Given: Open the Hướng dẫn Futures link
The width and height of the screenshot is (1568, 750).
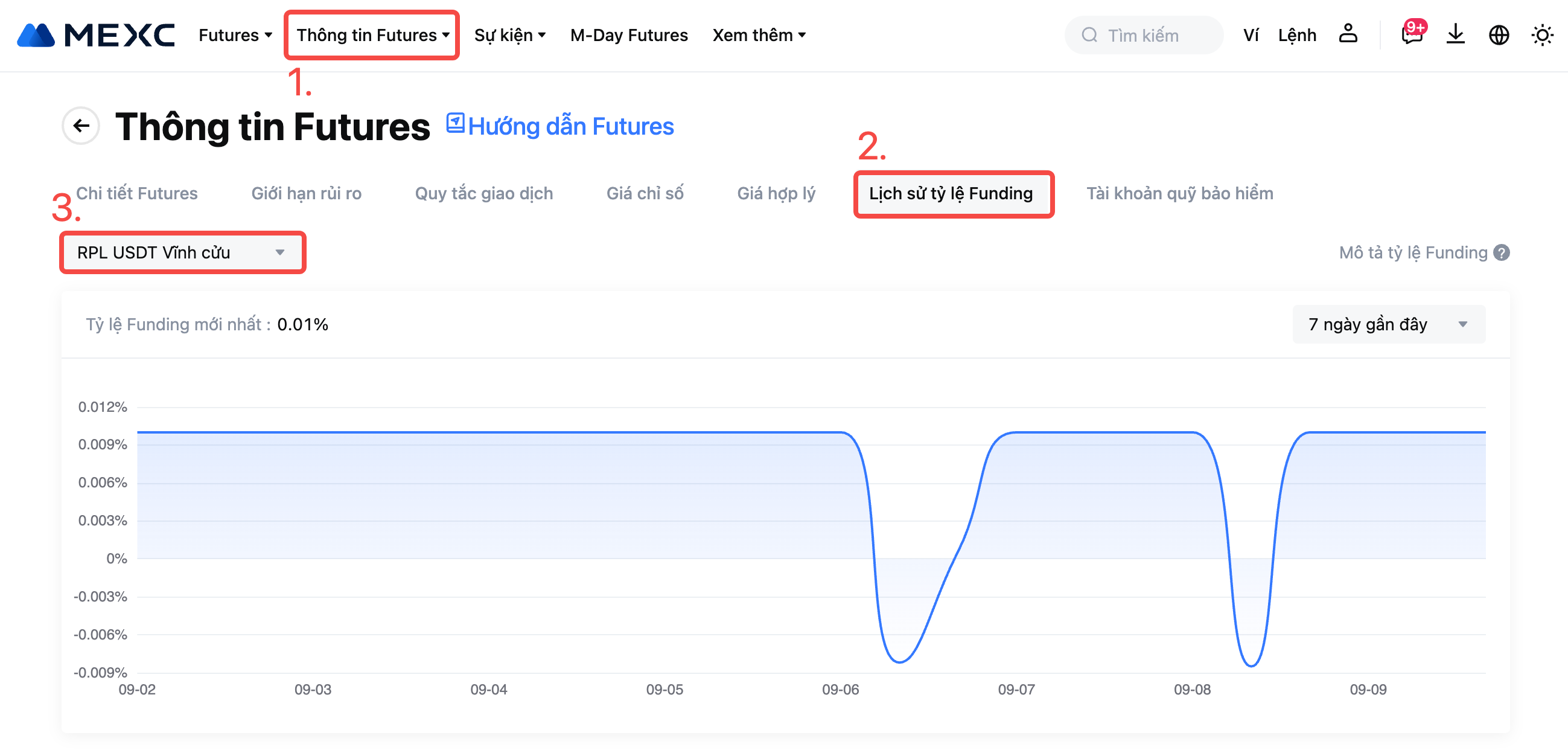Looking at the screenshot, I should point(570,126).
